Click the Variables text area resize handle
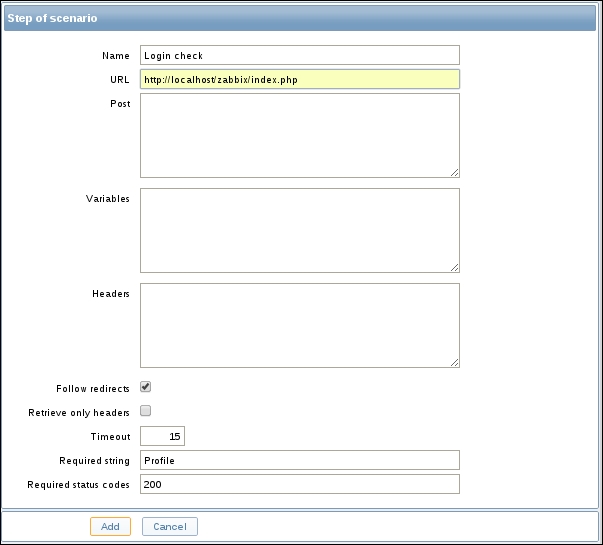Screen dimensions: 603x545 [455, 268]
